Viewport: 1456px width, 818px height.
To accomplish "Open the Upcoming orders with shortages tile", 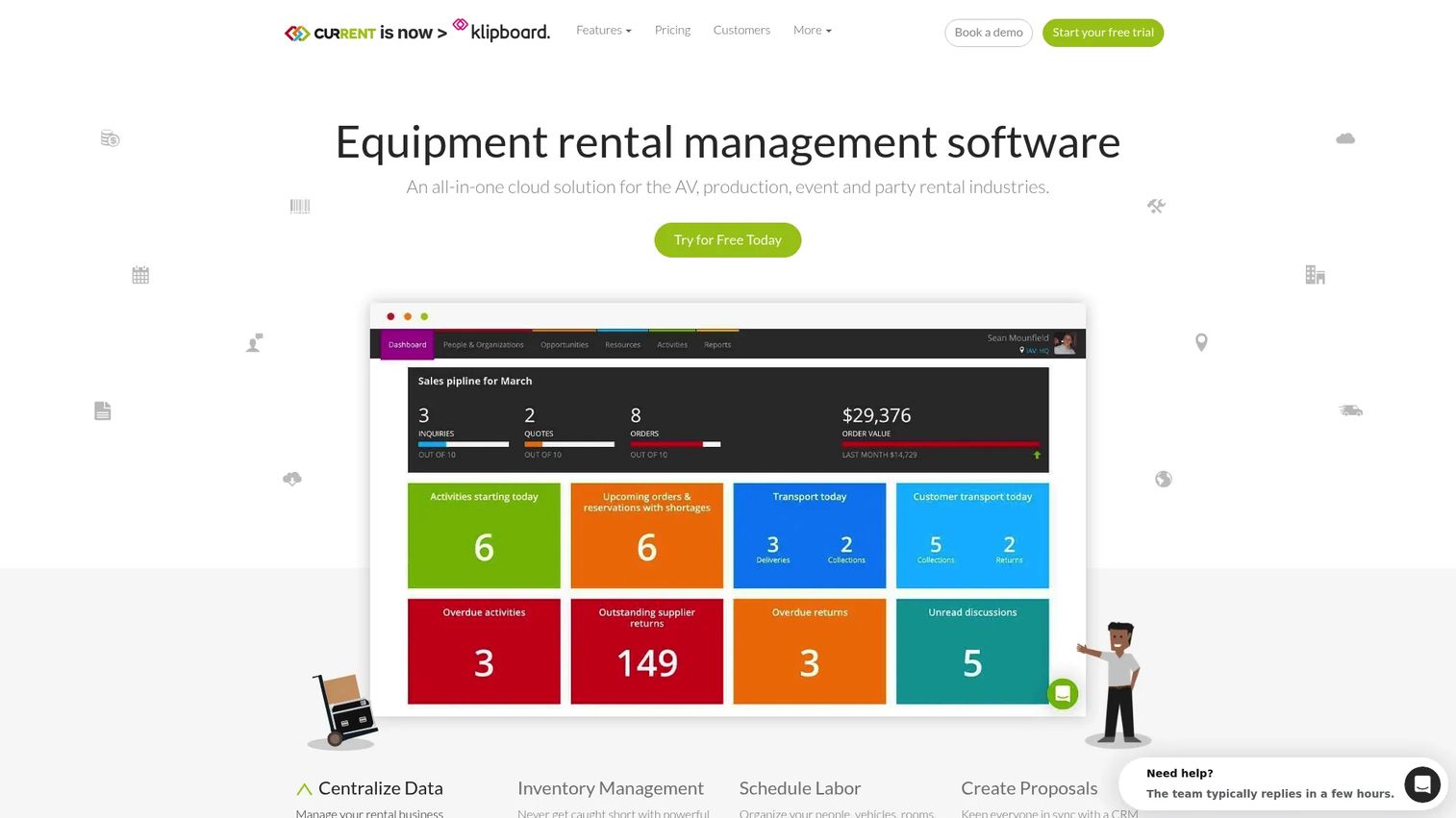I will point(647,535).
